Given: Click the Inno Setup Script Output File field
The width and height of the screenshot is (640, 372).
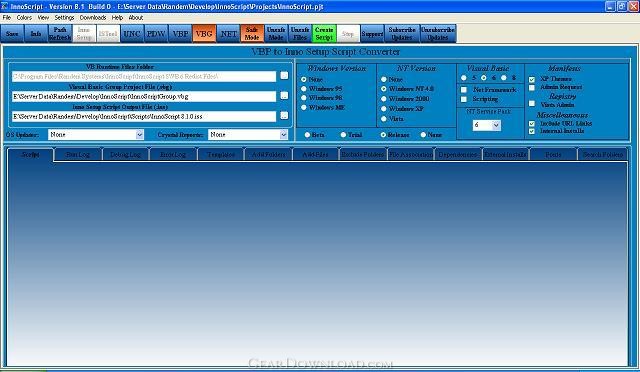Looking at the screenshot, I should point(144,116).
